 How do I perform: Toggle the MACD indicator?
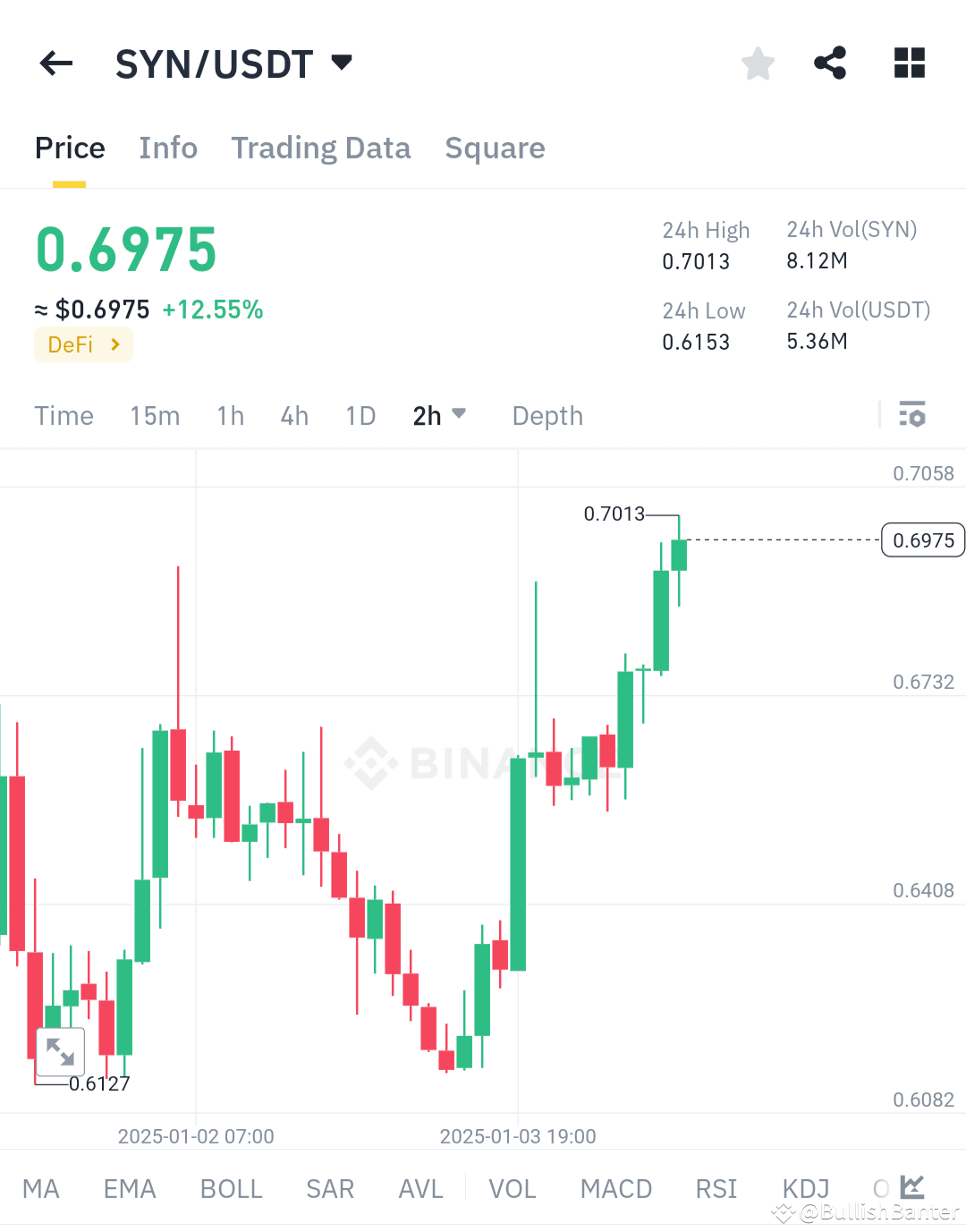pos(615,1187)
